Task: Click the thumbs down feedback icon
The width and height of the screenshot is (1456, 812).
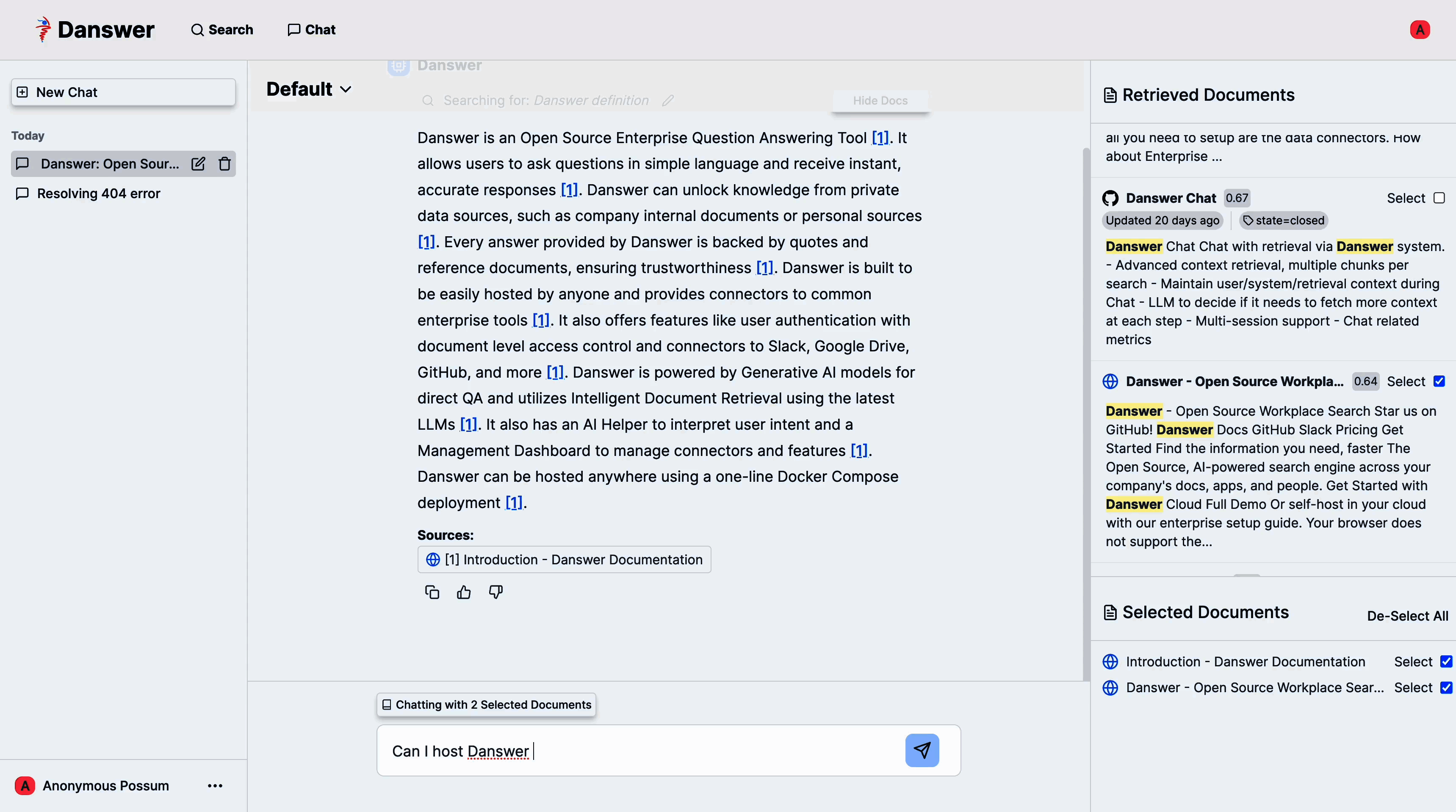Action: 495,591
